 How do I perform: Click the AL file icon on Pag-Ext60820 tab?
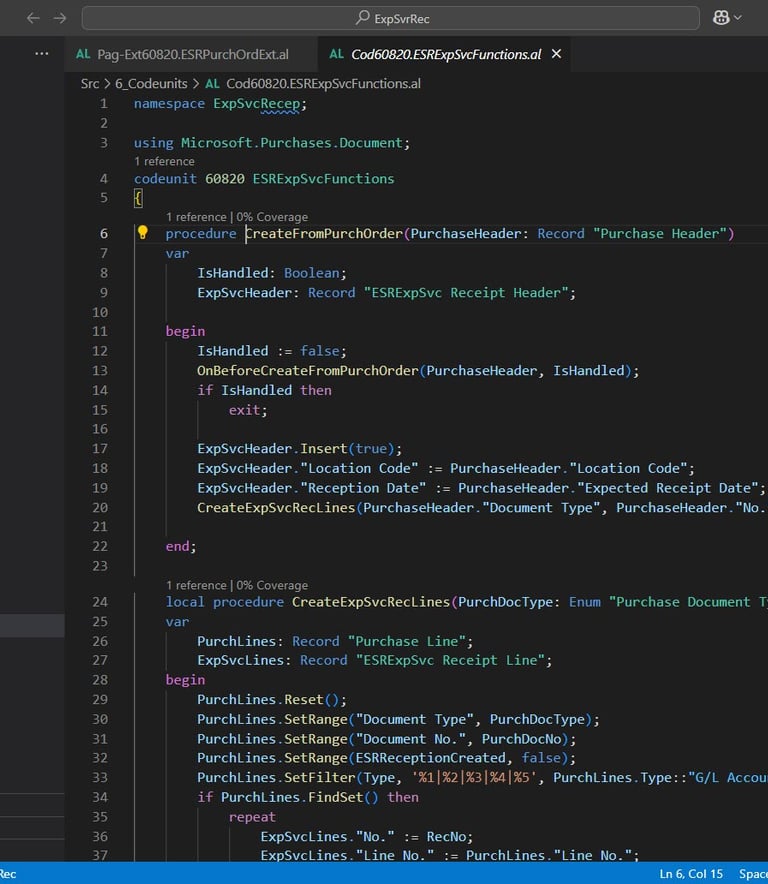pos(84,54)
